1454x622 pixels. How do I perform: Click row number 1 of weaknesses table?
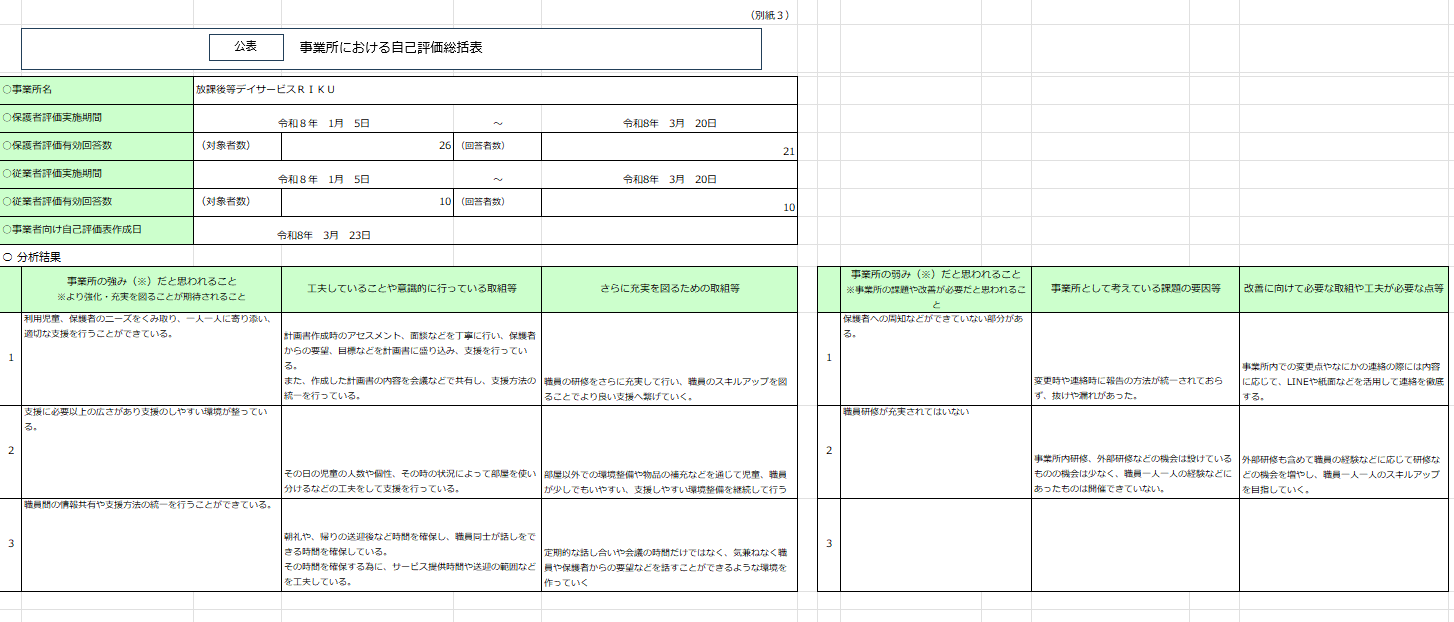pyautogui.click(x=828, y=358)
